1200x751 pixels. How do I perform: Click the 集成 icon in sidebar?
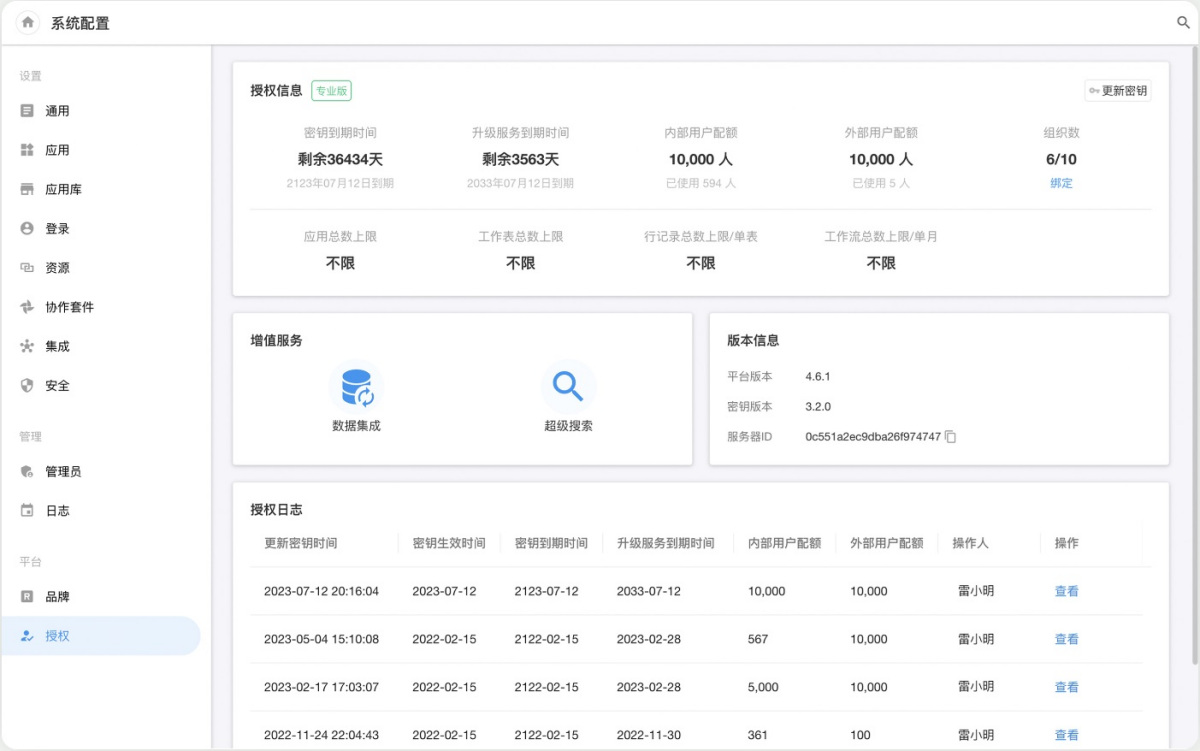coord(27,346)
